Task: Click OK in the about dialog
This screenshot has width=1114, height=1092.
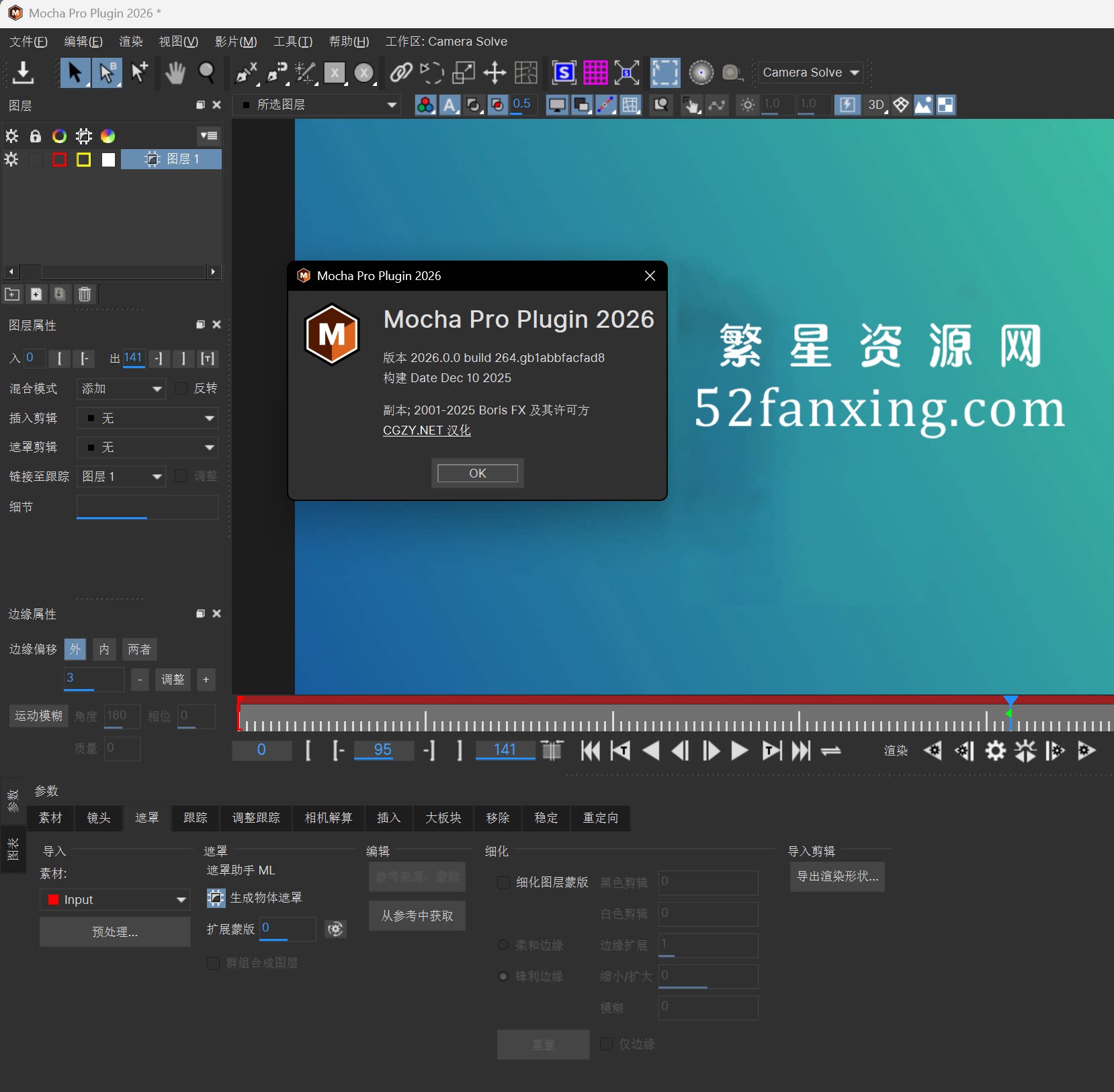Action: point(478,473)
